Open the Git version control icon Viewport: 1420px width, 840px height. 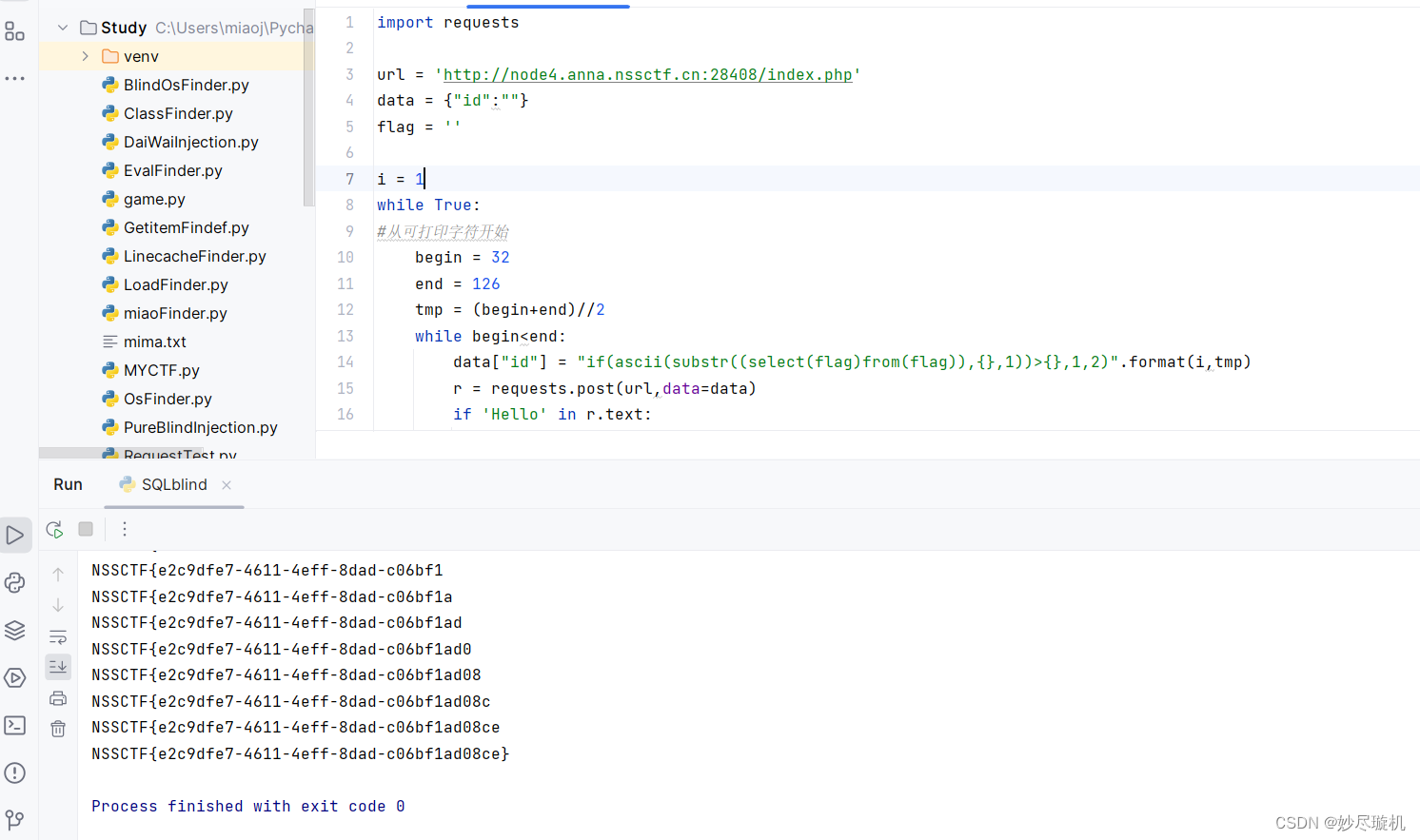pyautogui.click(x=15, y=819)
